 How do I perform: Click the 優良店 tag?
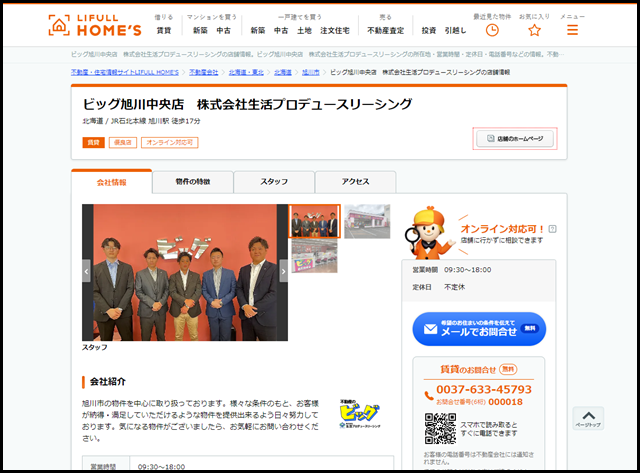[x=123, y=142]
